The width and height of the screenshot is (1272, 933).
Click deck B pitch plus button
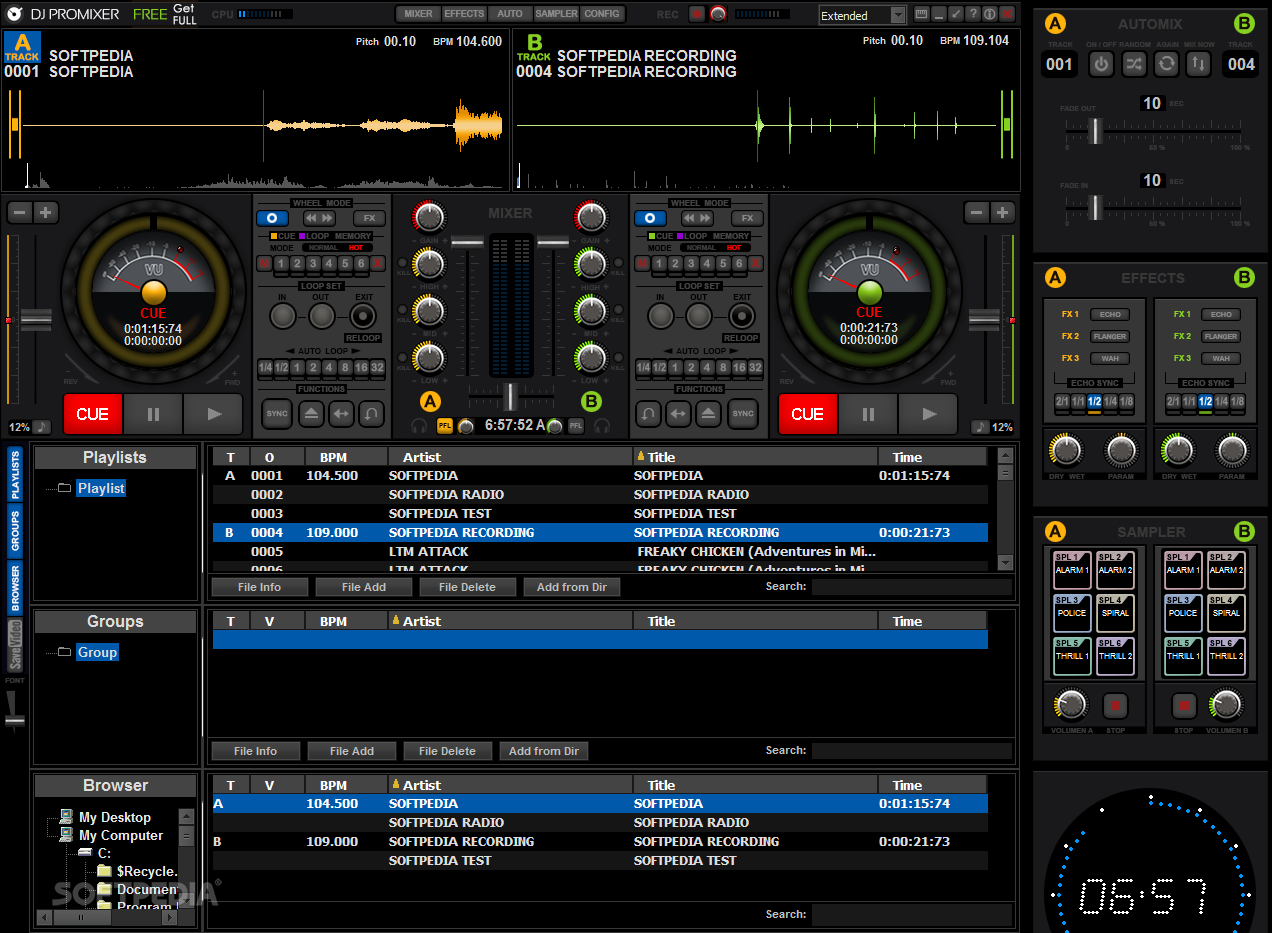1003,212
